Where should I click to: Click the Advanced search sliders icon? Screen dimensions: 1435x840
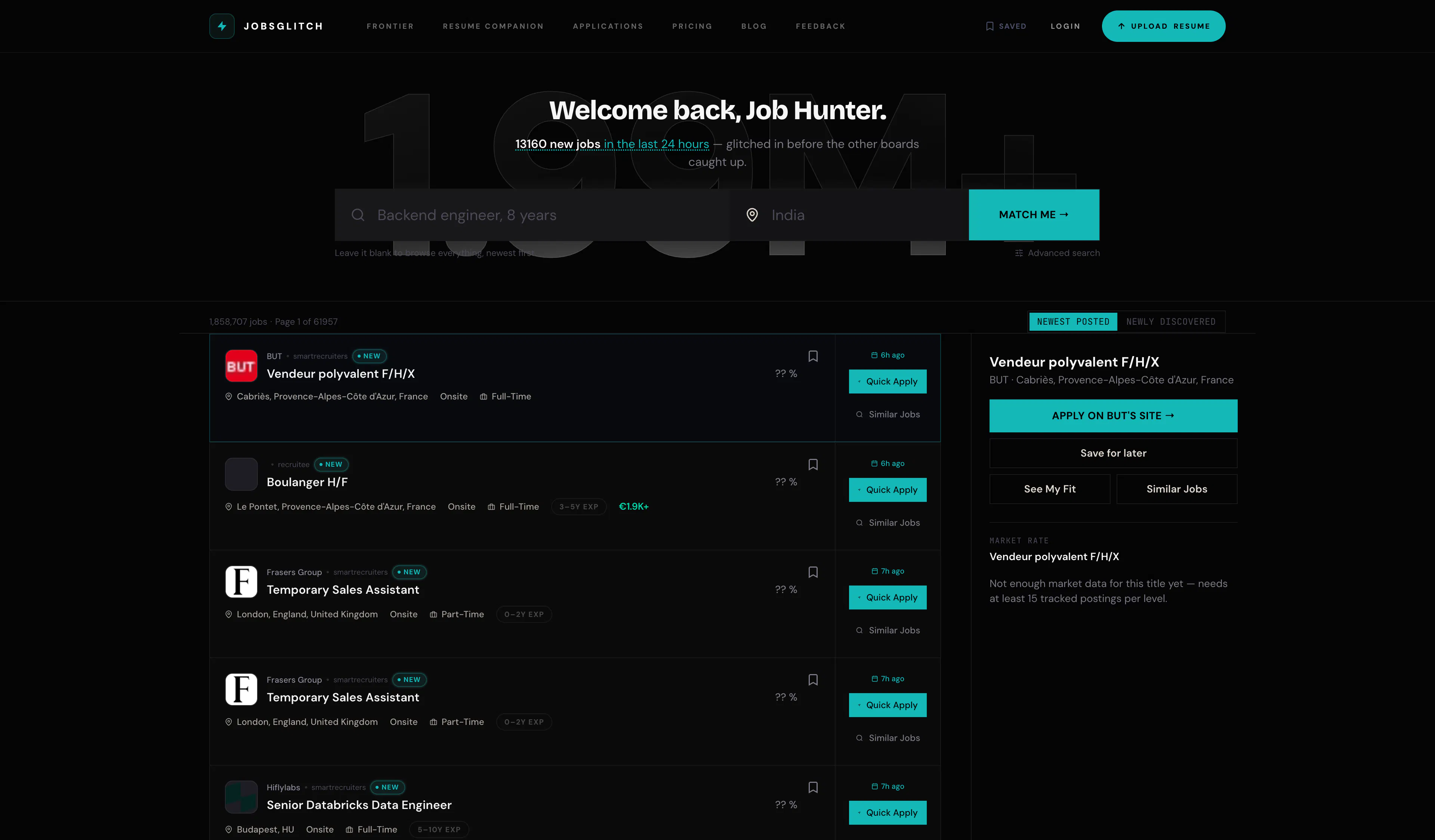click(1019, 253)
